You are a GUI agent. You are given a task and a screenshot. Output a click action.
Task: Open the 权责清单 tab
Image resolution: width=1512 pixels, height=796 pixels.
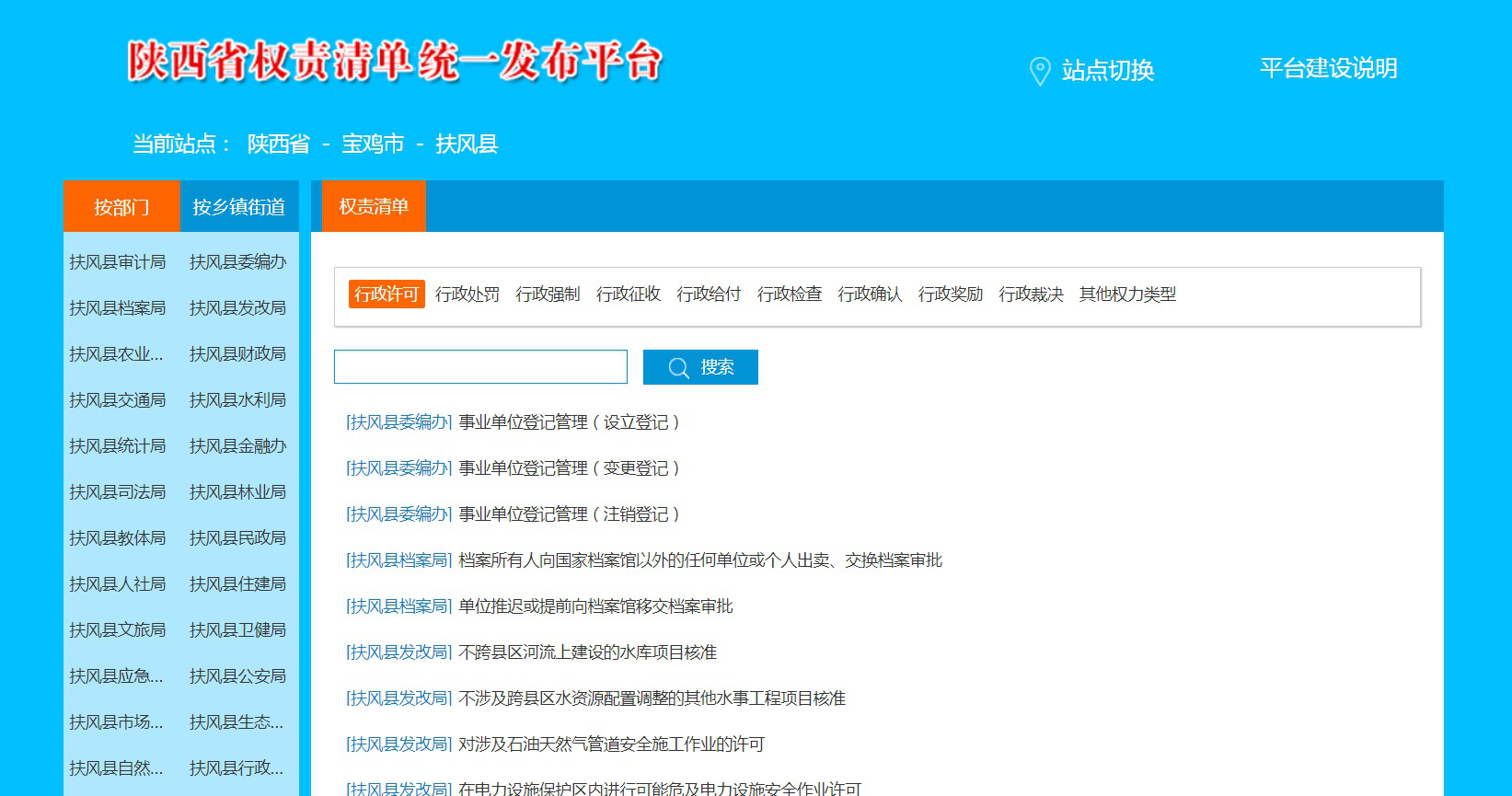374,206
